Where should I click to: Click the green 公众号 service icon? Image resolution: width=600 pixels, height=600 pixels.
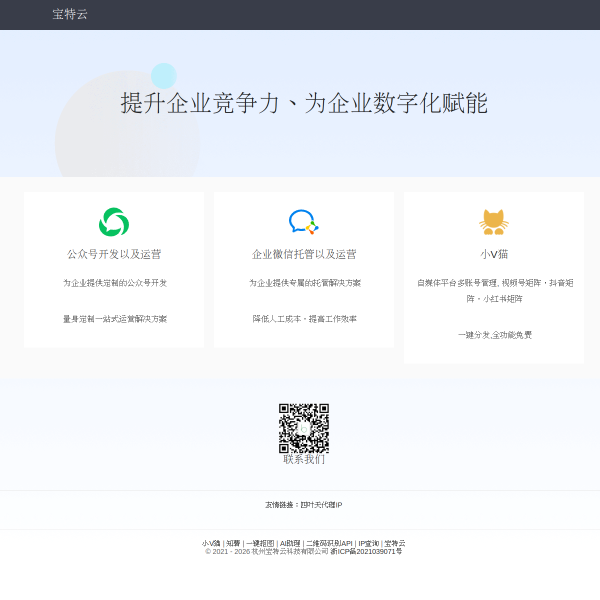pos(114,222)
